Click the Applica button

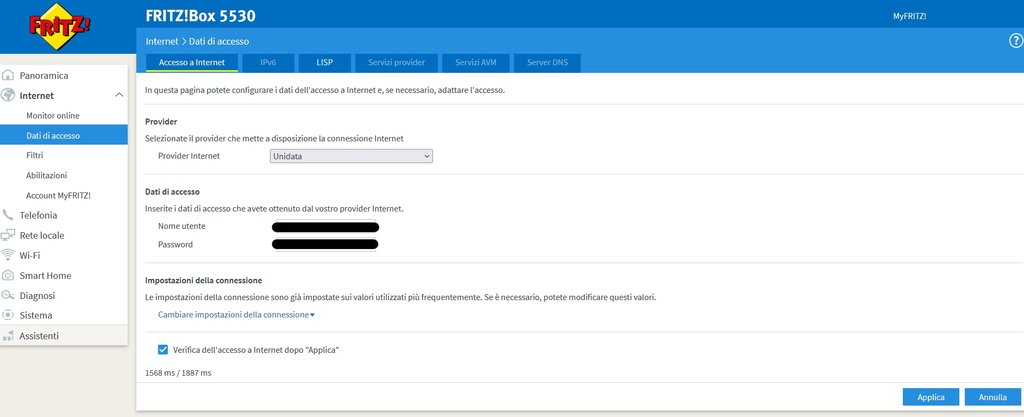(x=931, y=397)
